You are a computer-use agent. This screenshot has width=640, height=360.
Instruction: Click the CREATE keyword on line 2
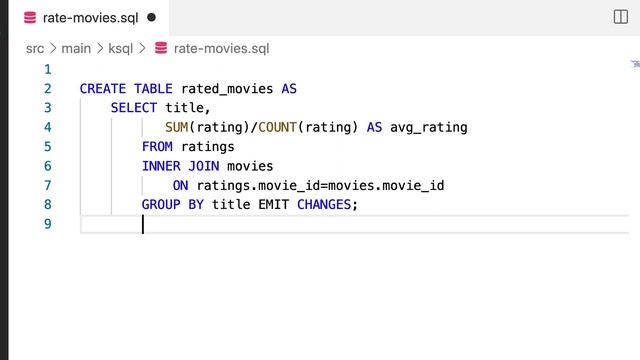coord(103,89)
